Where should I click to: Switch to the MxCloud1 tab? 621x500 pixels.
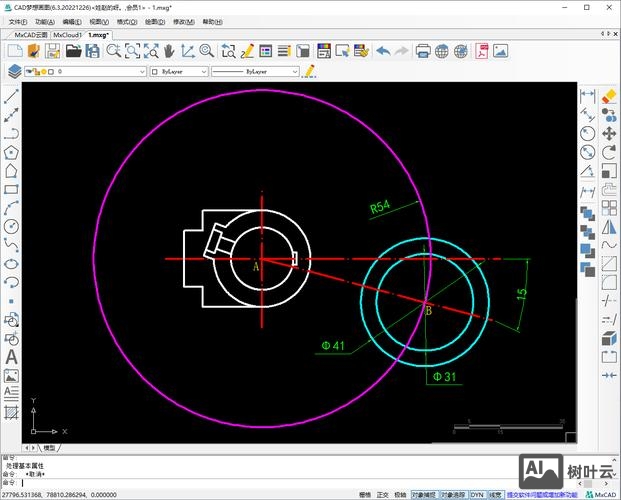tap(67, 34)
